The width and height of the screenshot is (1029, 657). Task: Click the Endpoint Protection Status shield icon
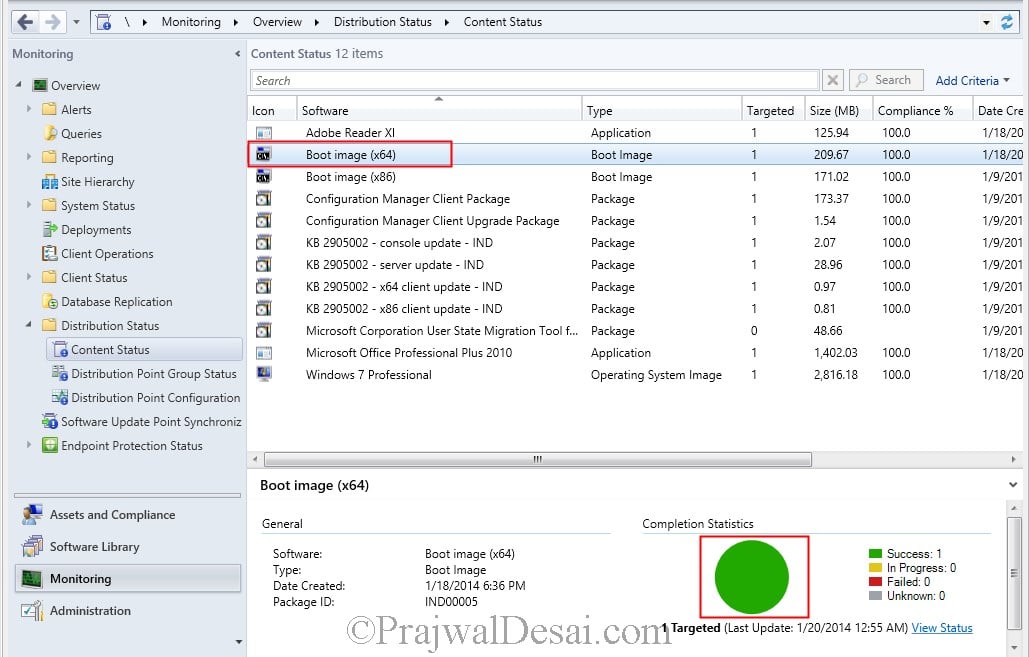(x=49, y=445)
